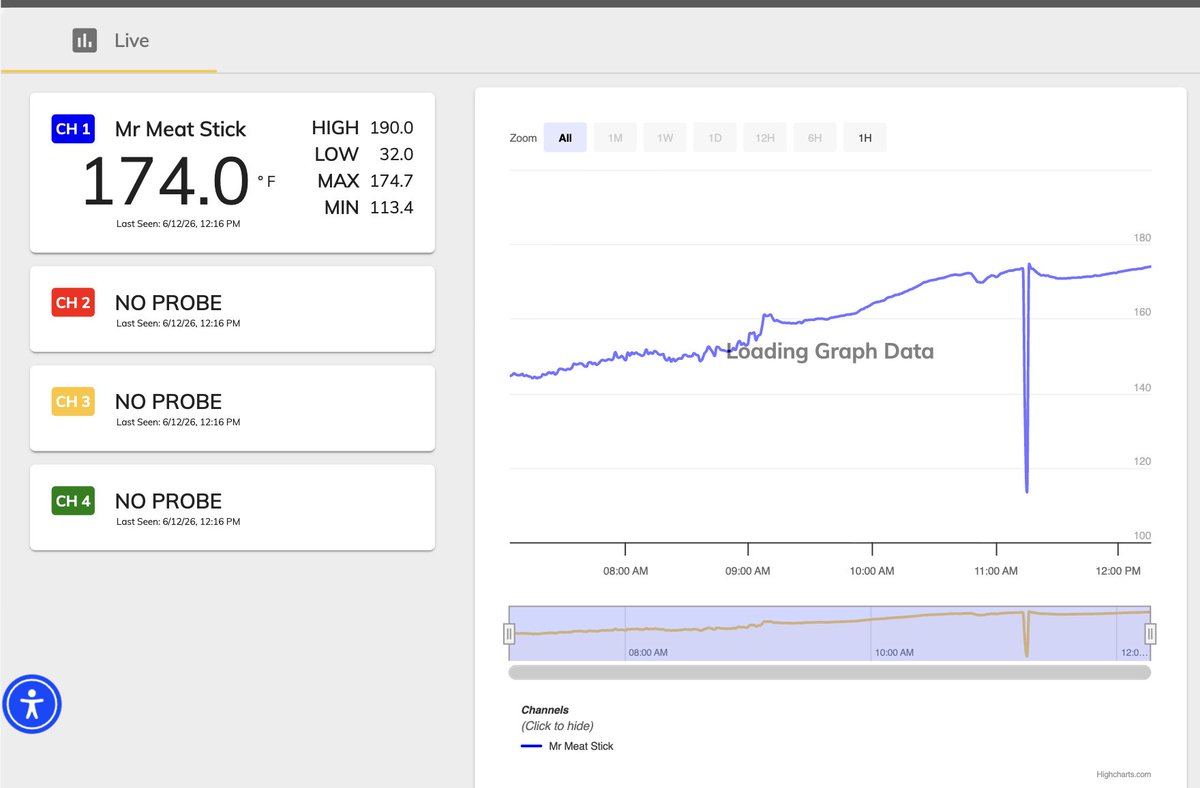Select the 1W zoom range
Viewport: 1200px width, 788px height.
[665, 138]
